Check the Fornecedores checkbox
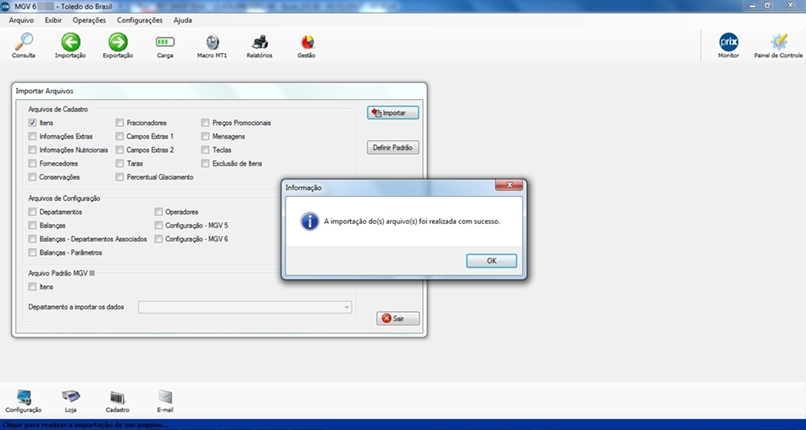 pos(32,163)
